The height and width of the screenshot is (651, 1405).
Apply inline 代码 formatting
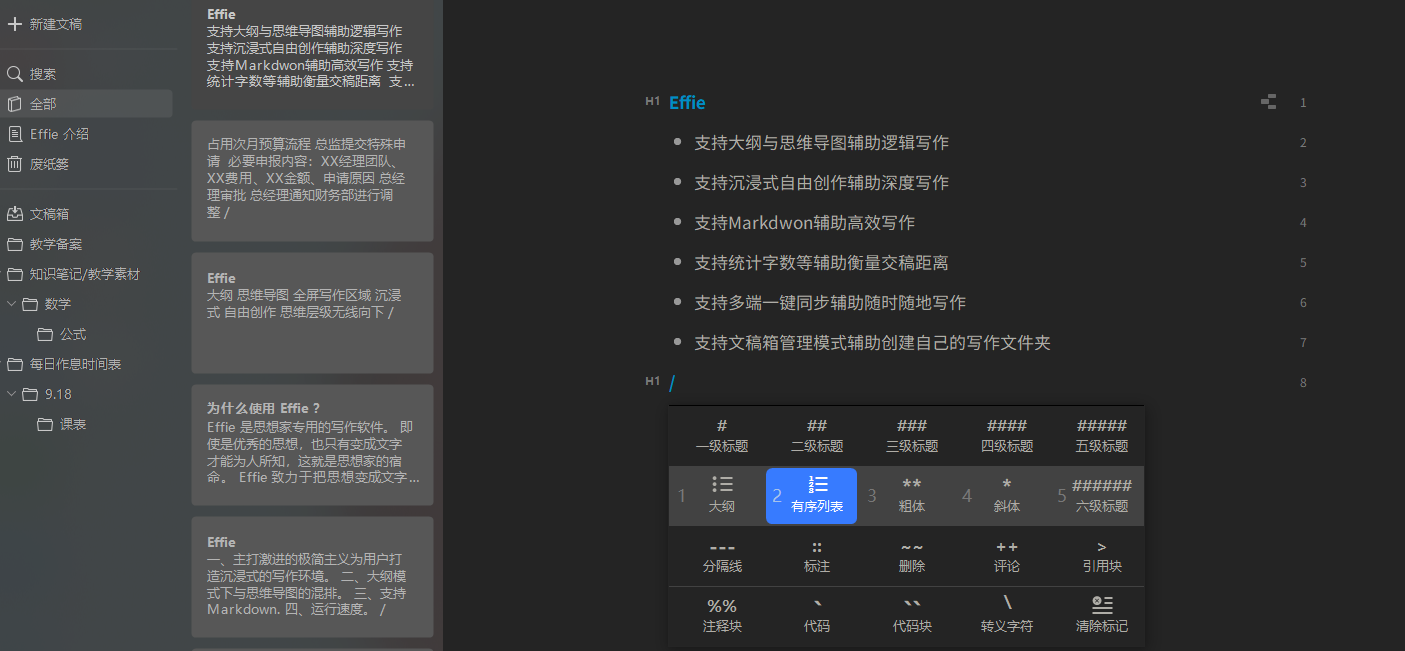[817, 616]
